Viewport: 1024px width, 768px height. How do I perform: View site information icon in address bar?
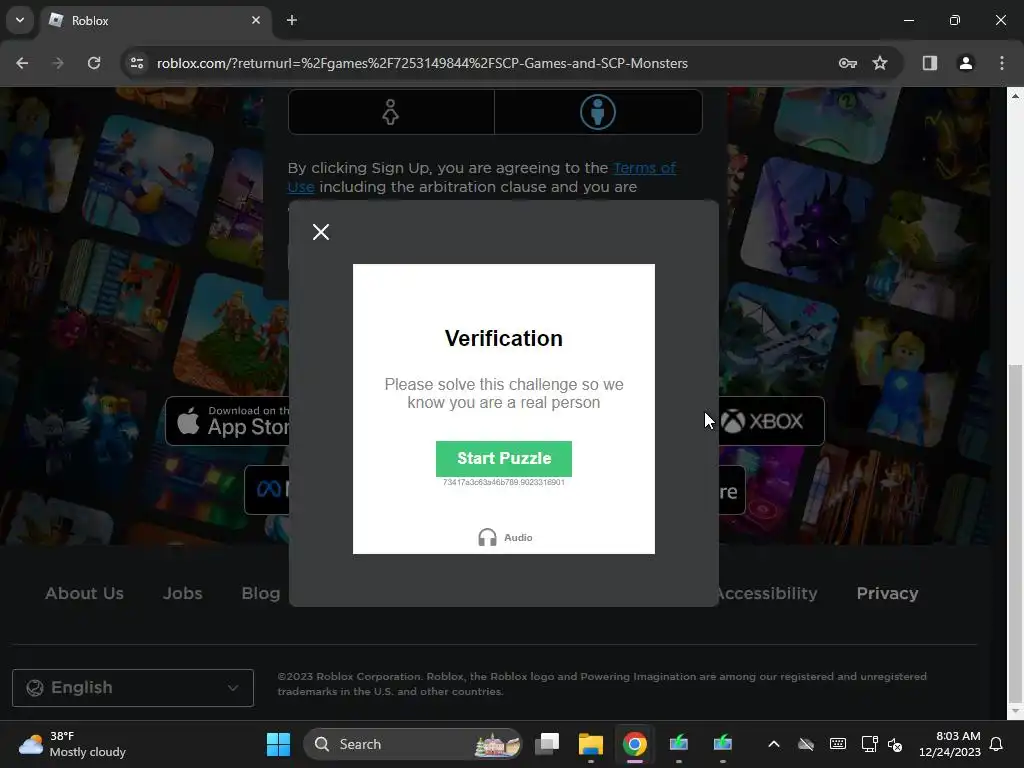click(x=137, y=63)
